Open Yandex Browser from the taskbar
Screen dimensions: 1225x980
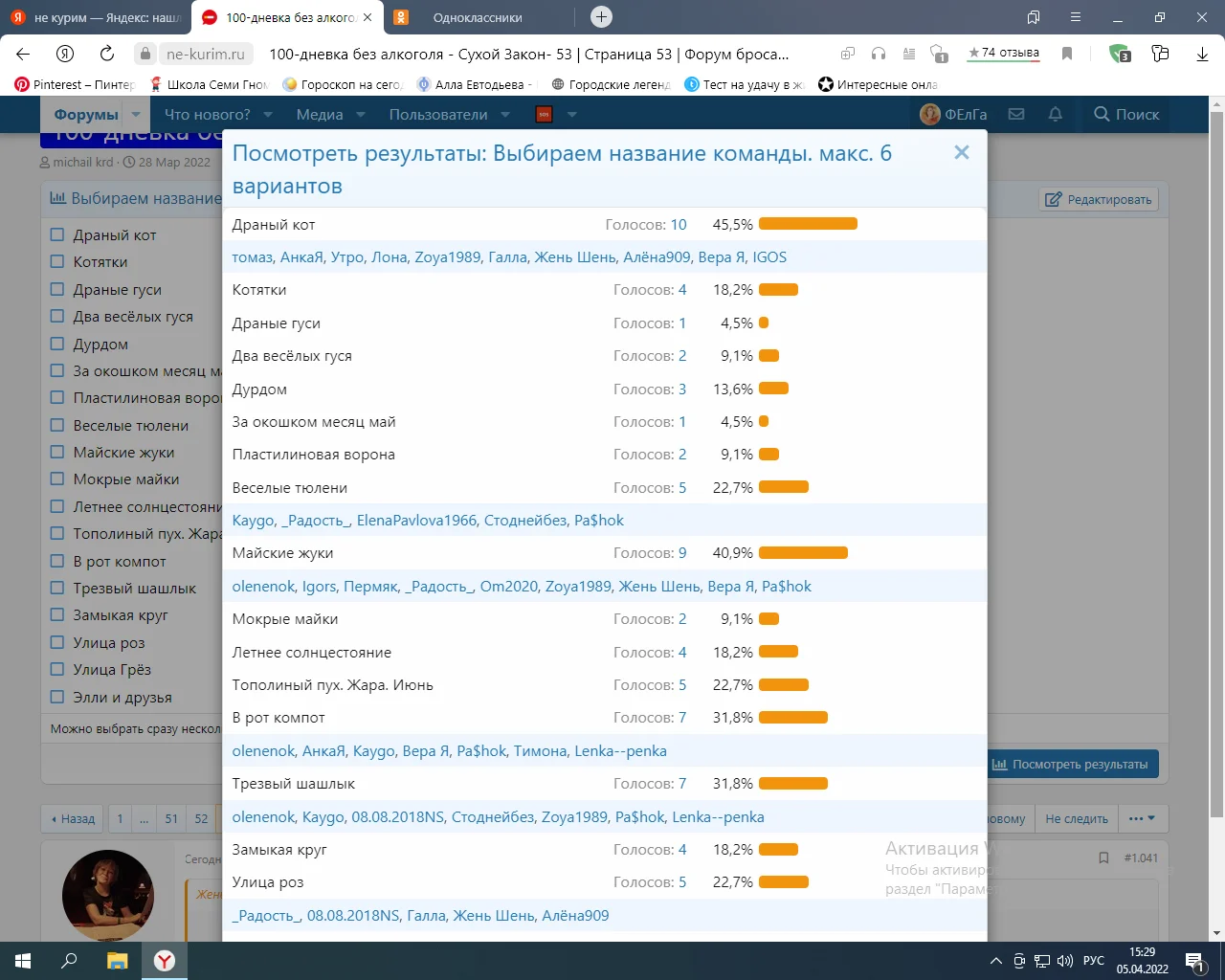pyautogui.click(x=165, y=961)
